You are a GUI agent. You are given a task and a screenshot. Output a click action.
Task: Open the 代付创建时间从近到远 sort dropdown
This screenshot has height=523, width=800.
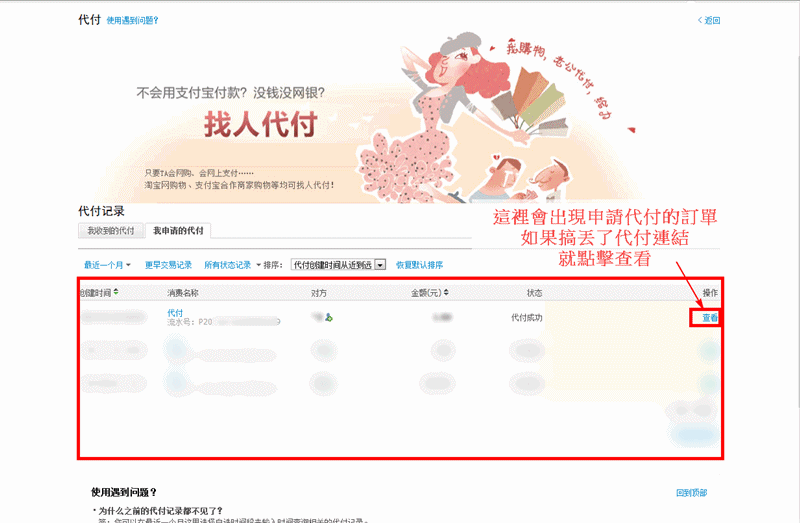pos(338,265)
